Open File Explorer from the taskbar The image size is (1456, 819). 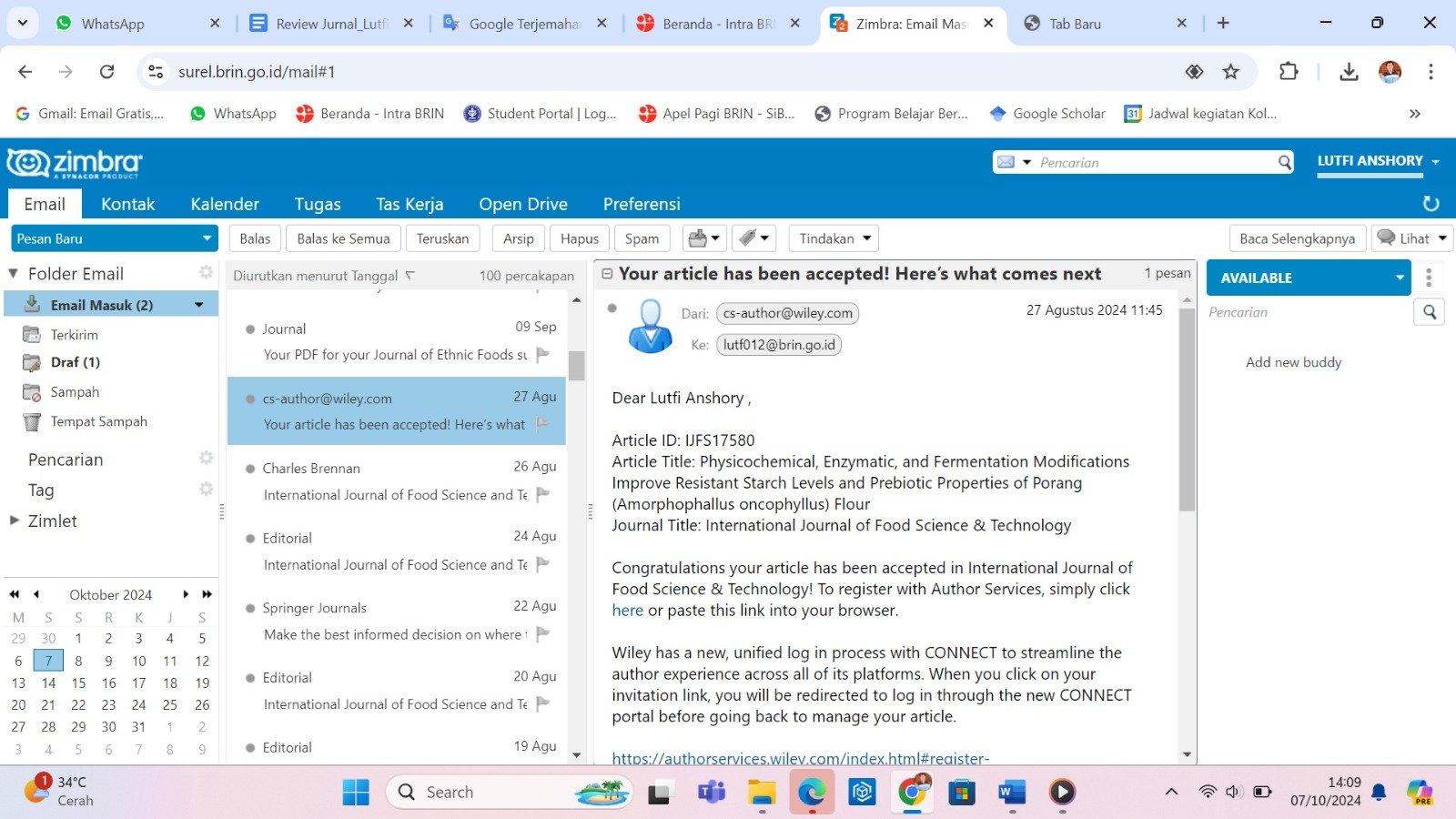pyautogui.click(x=762, y=793)
